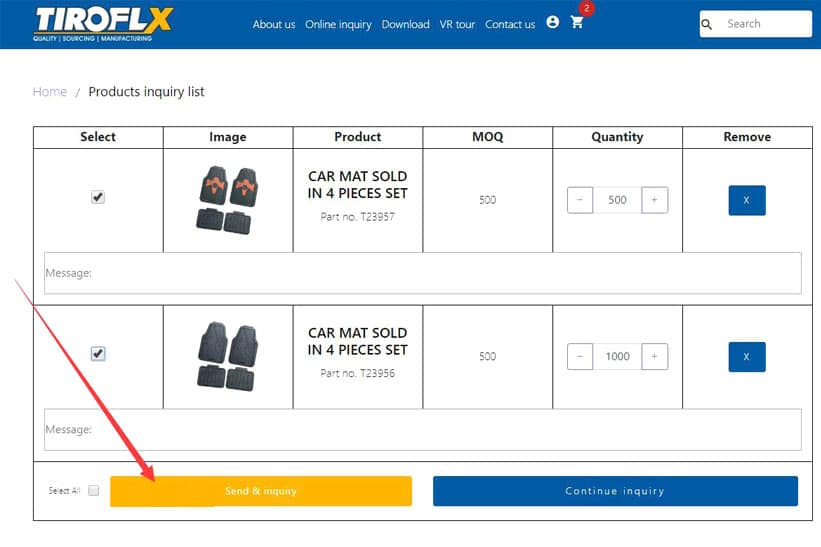Viewport: 821px width, 547px height.
Task: Open the About us menu
Action: pyautogui.click(x=274, y=24)
